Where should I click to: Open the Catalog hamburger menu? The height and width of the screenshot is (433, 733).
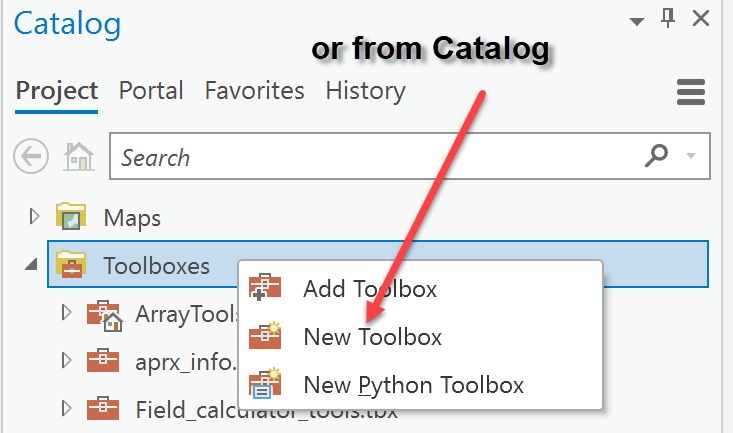coord(691,92)
